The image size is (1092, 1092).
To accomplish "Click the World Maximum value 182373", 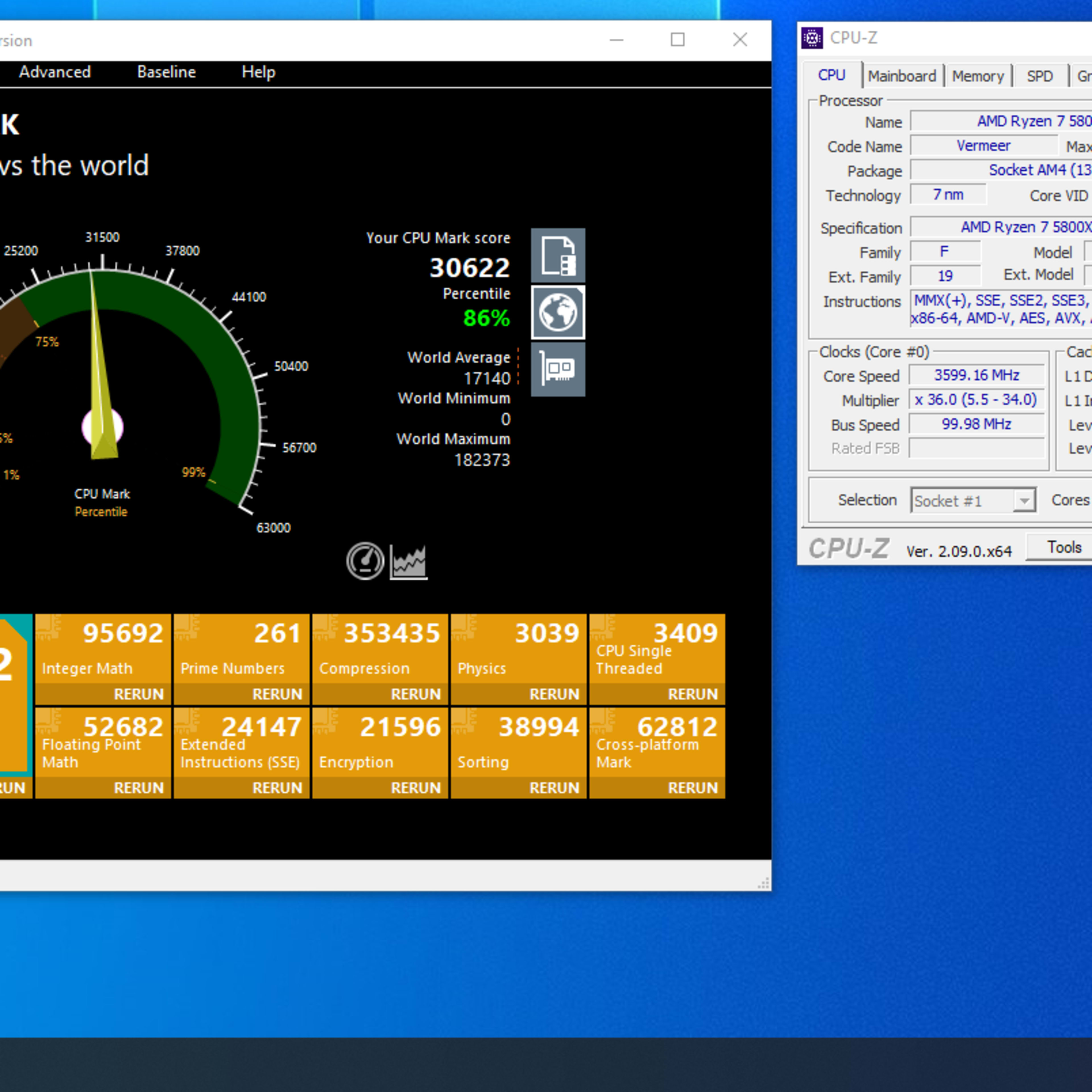I will (x=482, y=460).
